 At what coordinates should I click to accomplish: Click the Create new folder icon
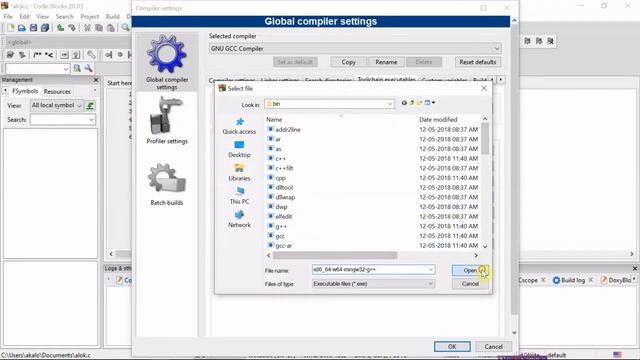[x=419, y=103]
